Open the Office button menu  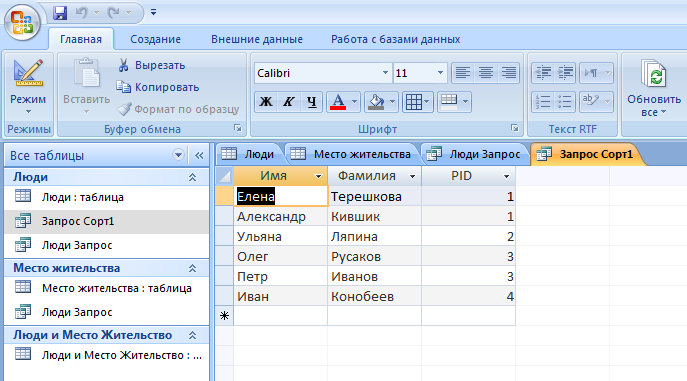[22, 22]
